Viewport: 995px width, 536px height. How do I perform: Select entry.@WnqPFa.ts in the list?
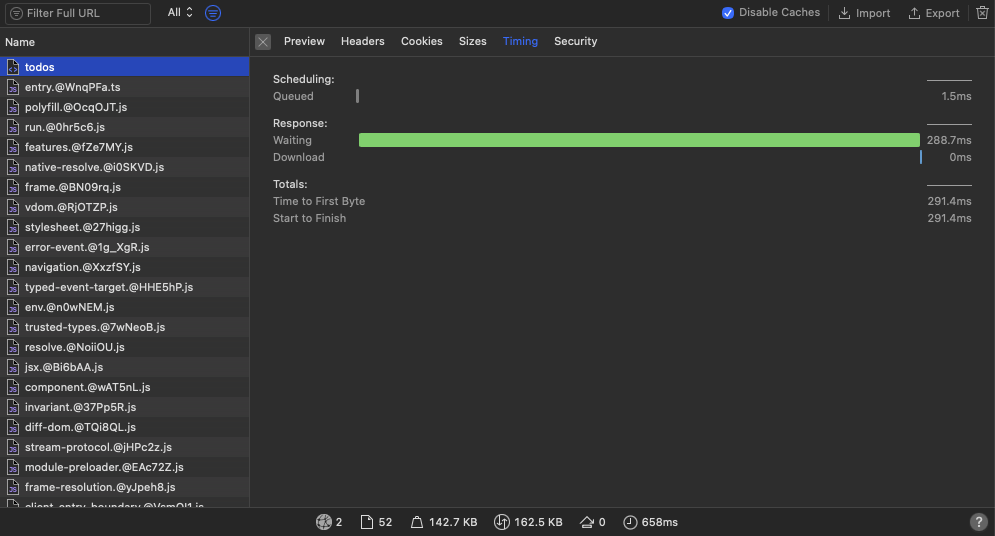tap(124, 87)
